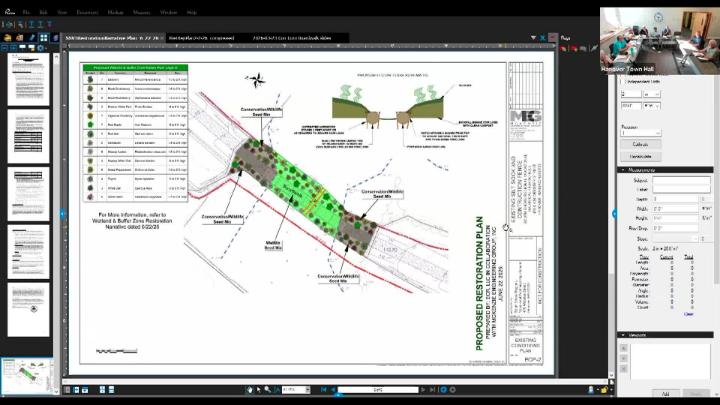Click the Calibrate button
The image size is (720, 405).
[641, 144]
